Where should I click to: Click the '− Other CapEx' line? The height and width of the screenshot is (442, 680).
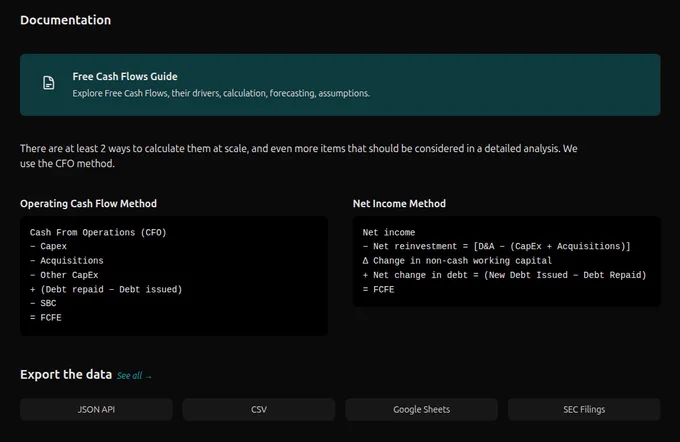pyautogui.click(x=64, y=275)
